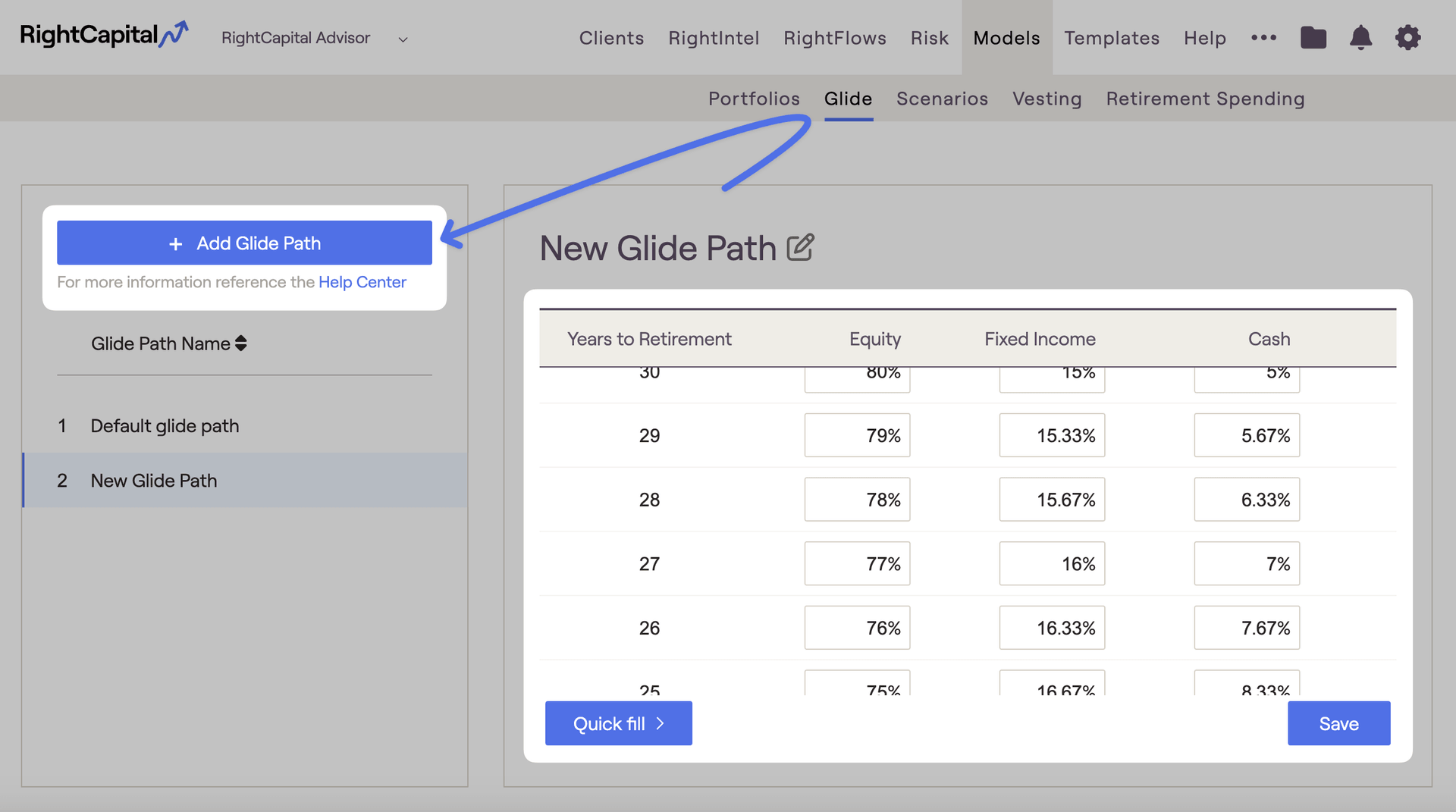Image resolution: width=1456 pixels, height=812 pixels.
Task: Click the Fixed Income column header
Action: 1040,339
